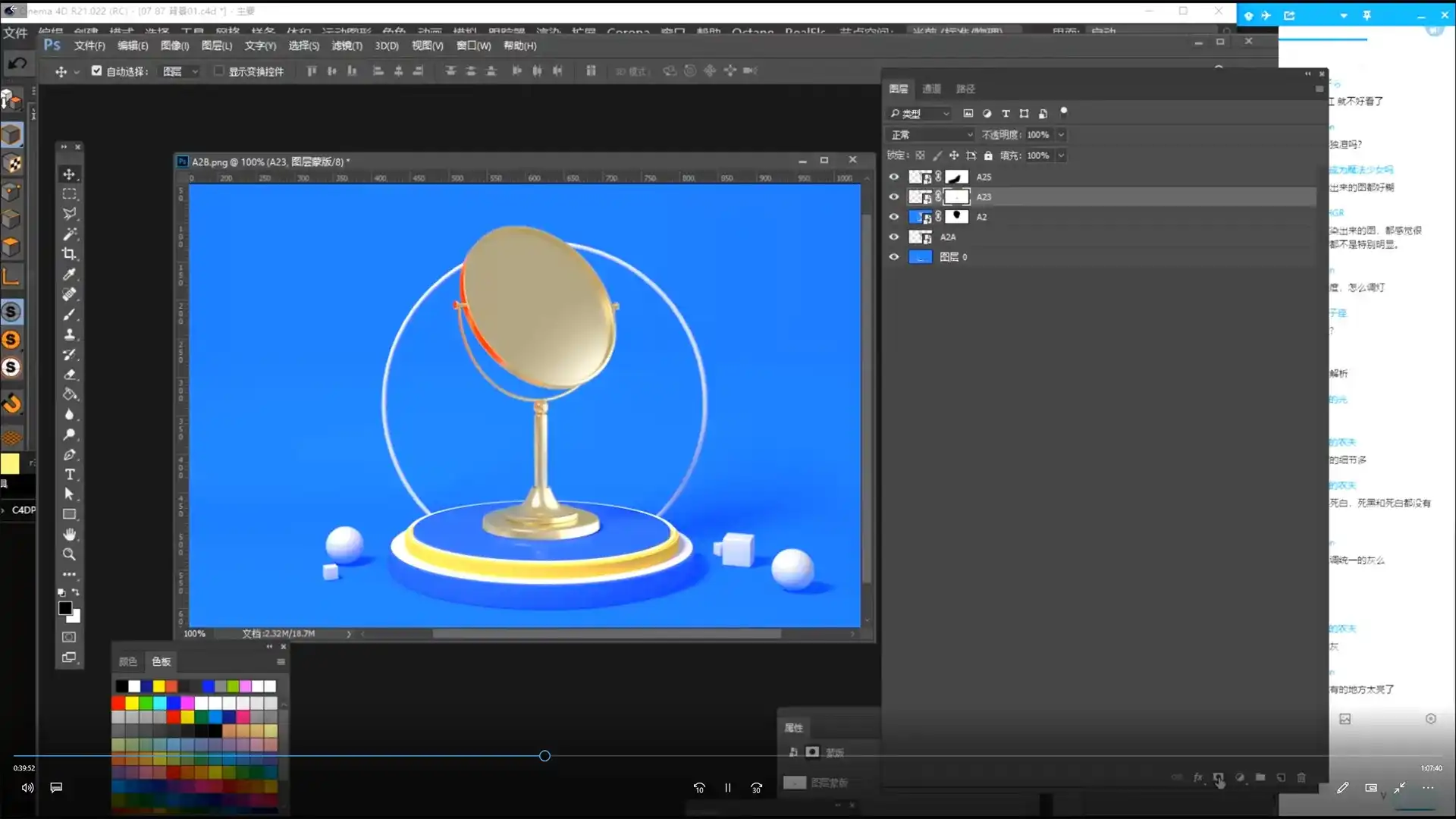Image resolution: width=1456 pixels, height=819 pixels.
Task: Enable the 自动选择 checkbox
Action: [96, 71]
